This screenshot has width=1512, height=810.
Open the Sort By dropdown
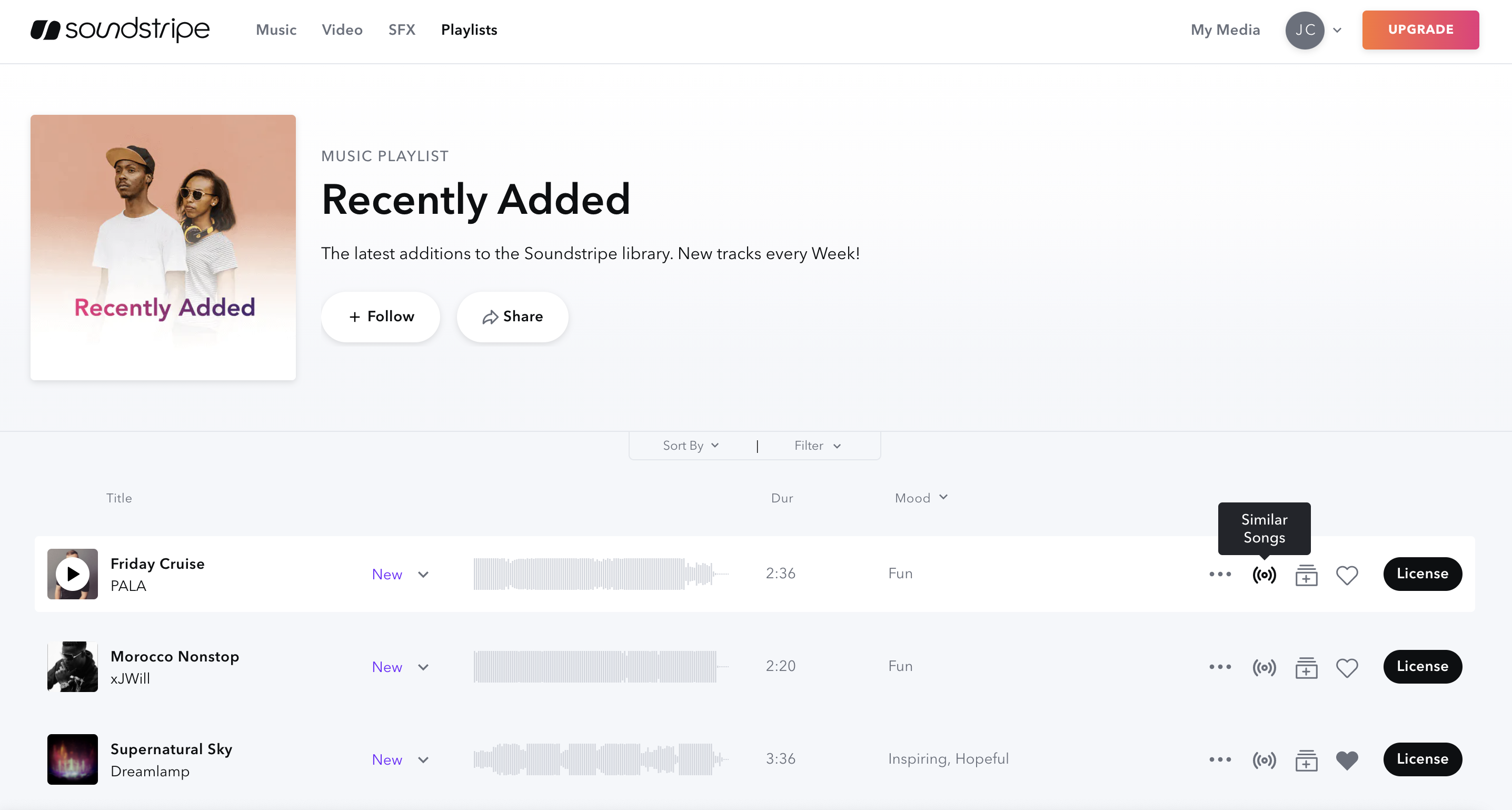[x=690, y=446]
